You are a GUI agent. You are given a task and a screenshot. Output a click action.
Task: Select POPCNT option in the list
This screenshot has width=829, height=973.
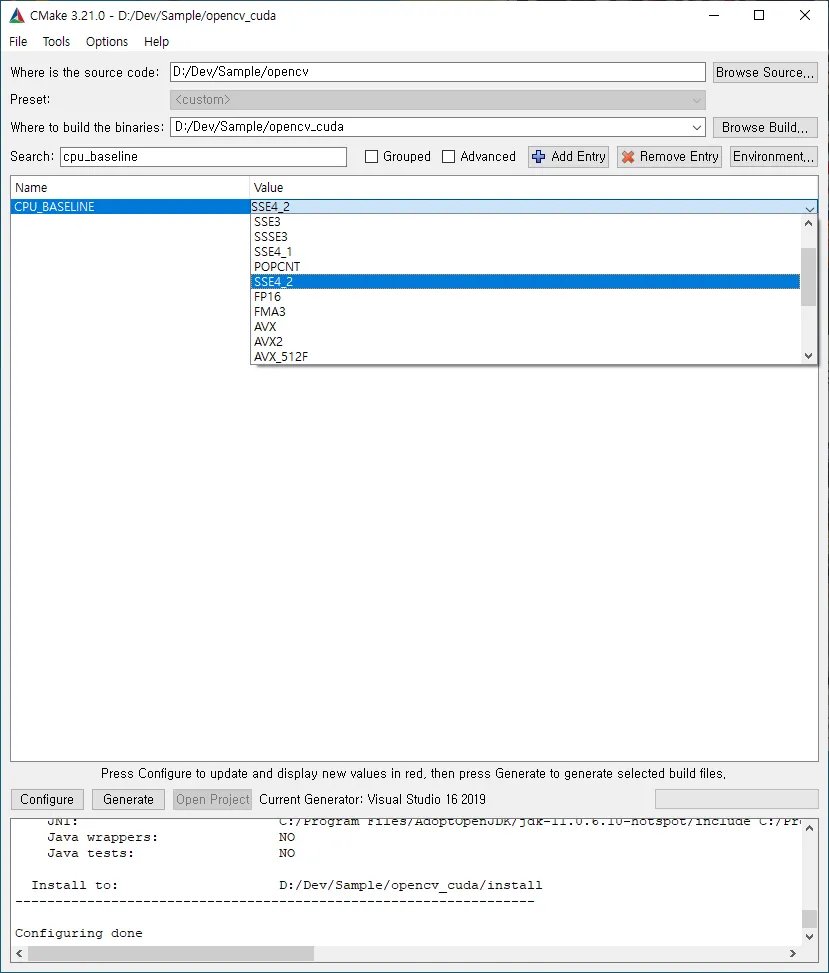click(x=525, y=266)
